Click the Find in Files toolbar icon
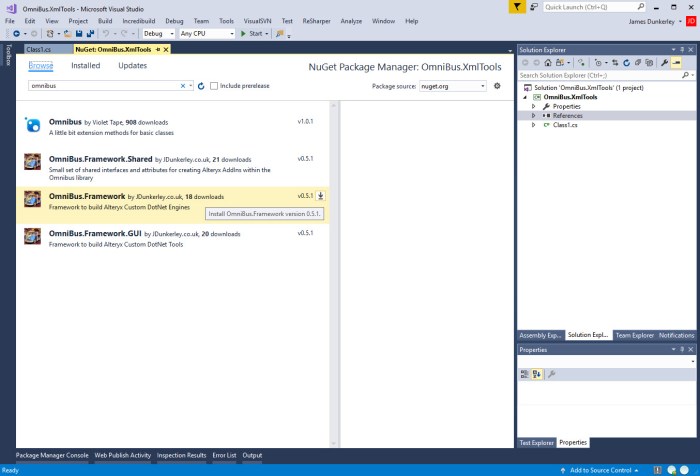Image resolution: width=700 pixels, height=476 pixels. pyautogui.click(x=279, y=33)
